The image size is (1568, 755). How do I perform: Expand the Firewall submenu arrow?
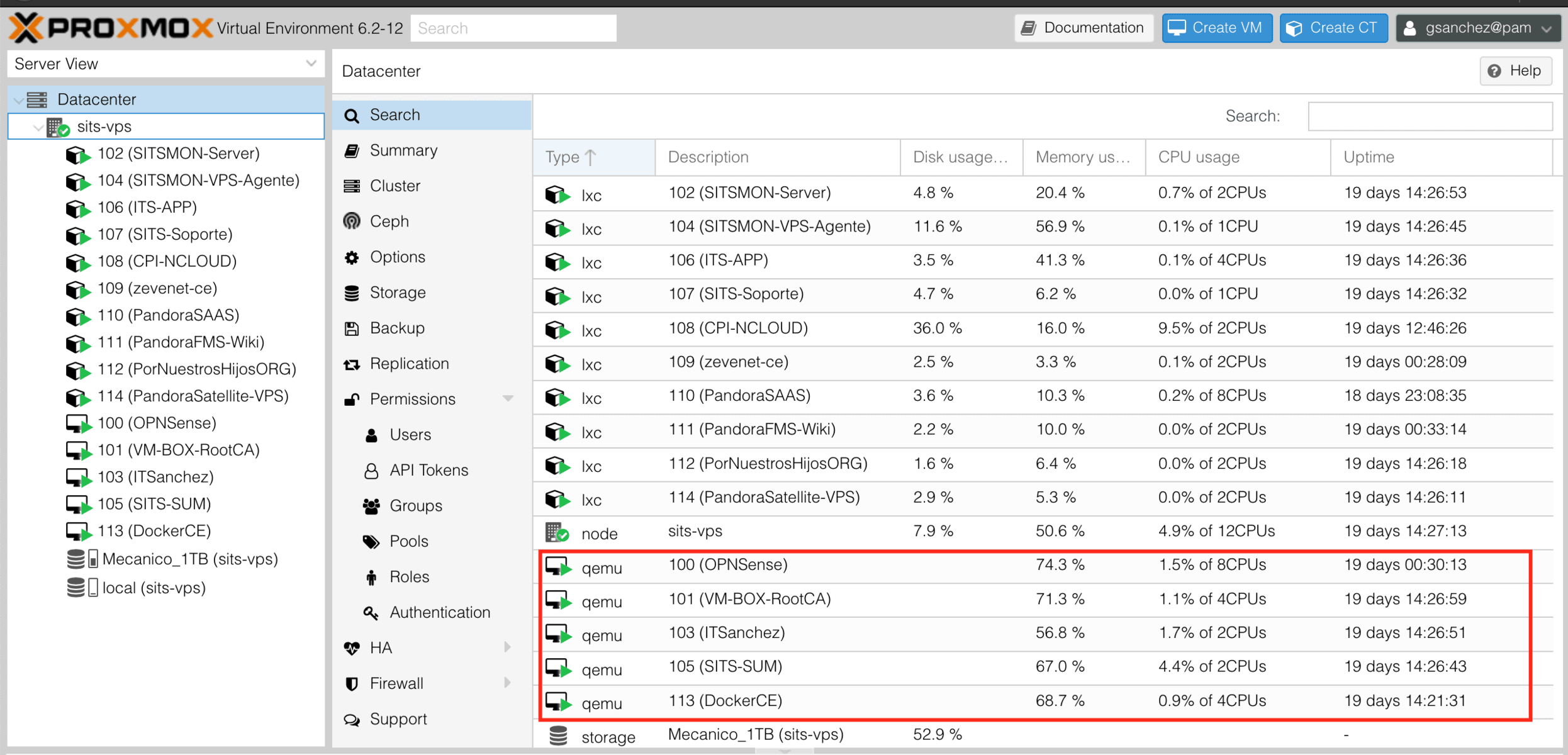pyautogui.click(x=508, y=683)
